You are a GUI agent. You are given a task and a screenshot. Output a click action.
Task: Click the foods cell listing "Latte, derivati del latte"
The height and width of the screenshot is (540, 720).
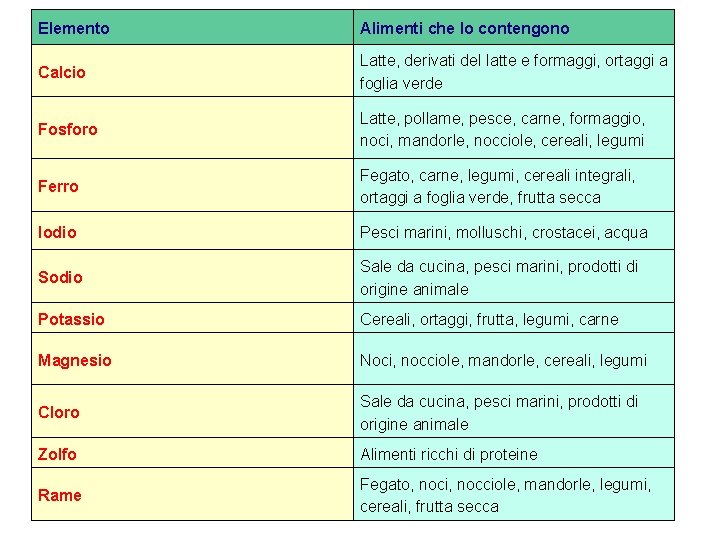coord(514,72)
